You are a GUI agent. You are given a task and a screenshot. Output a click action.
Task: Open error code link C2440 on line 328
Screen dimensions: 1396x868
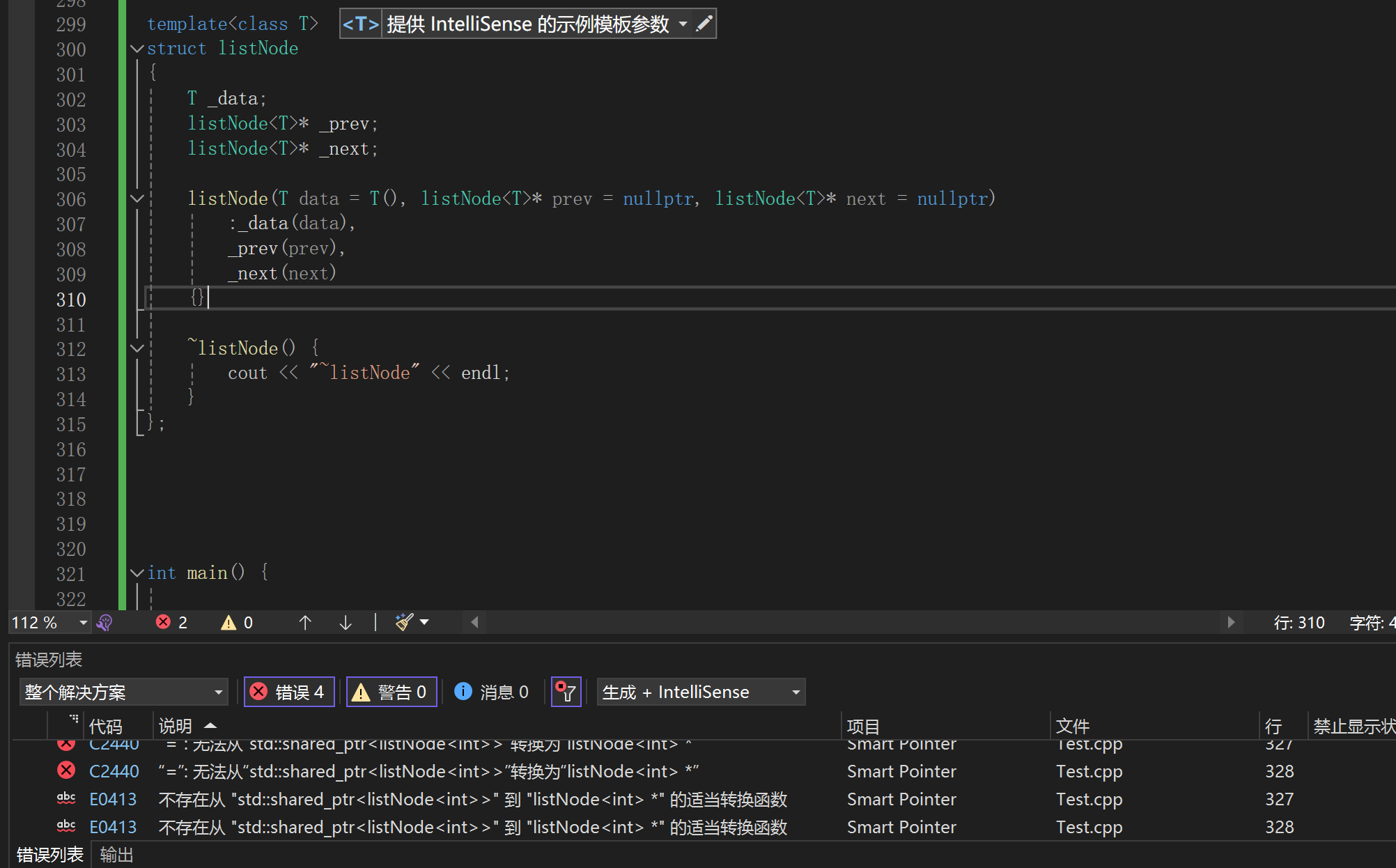[x=114, y=771]
